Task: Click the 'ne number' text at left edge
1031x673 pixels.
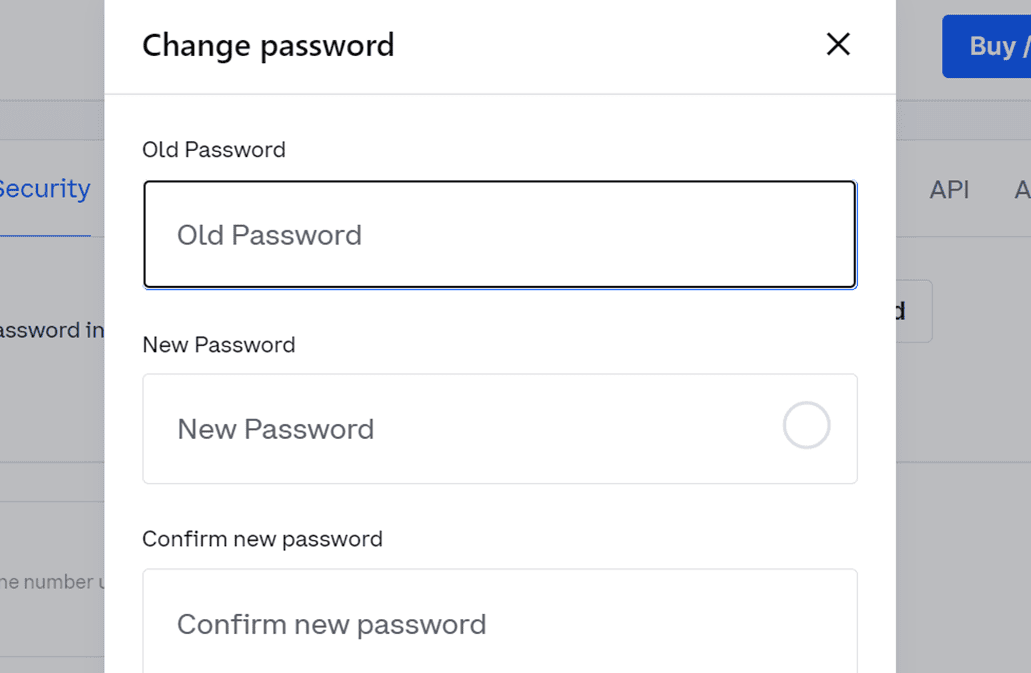Action: click(52, 582)
